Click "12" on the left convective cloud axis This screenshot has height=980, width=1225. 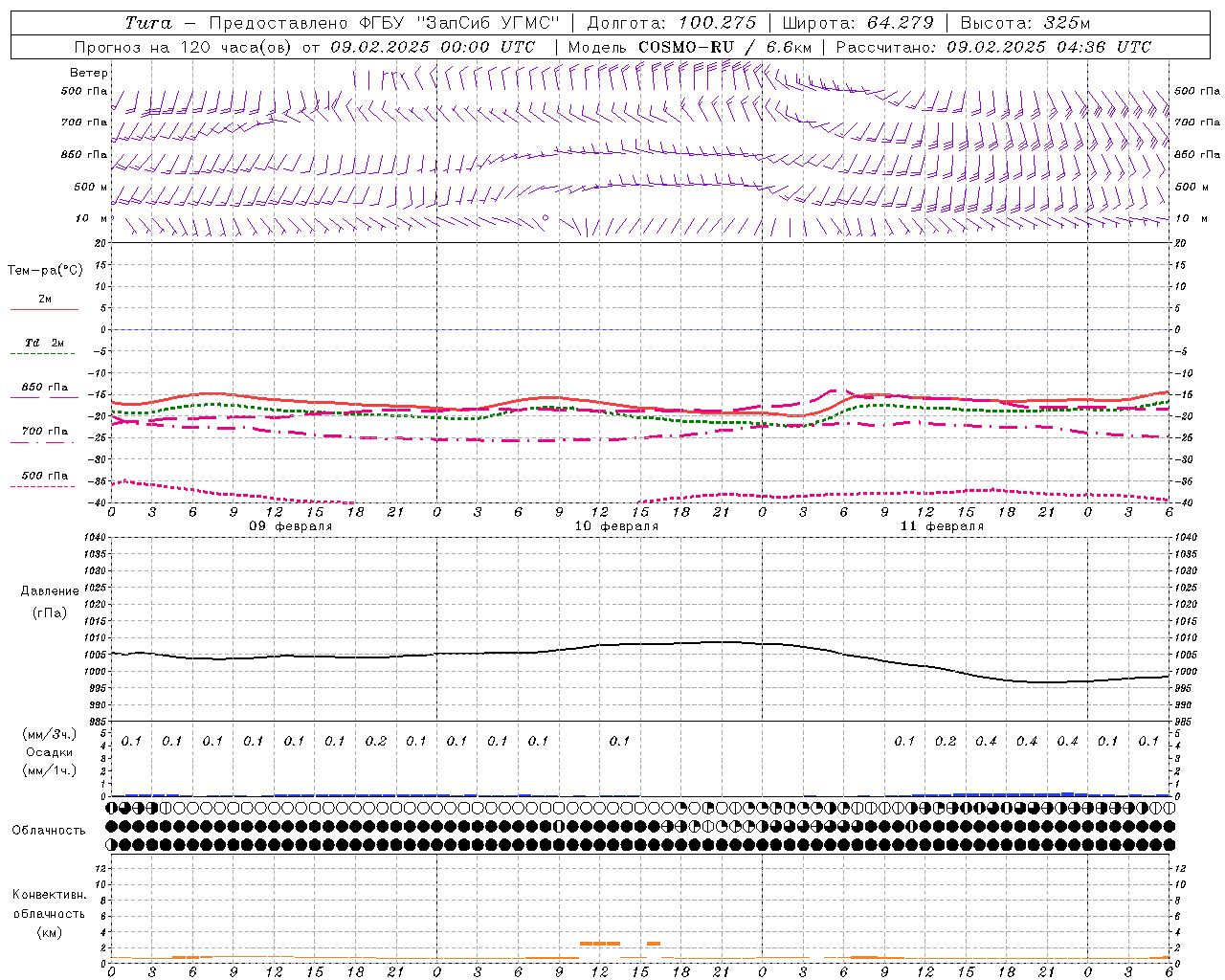pos(100,868)
